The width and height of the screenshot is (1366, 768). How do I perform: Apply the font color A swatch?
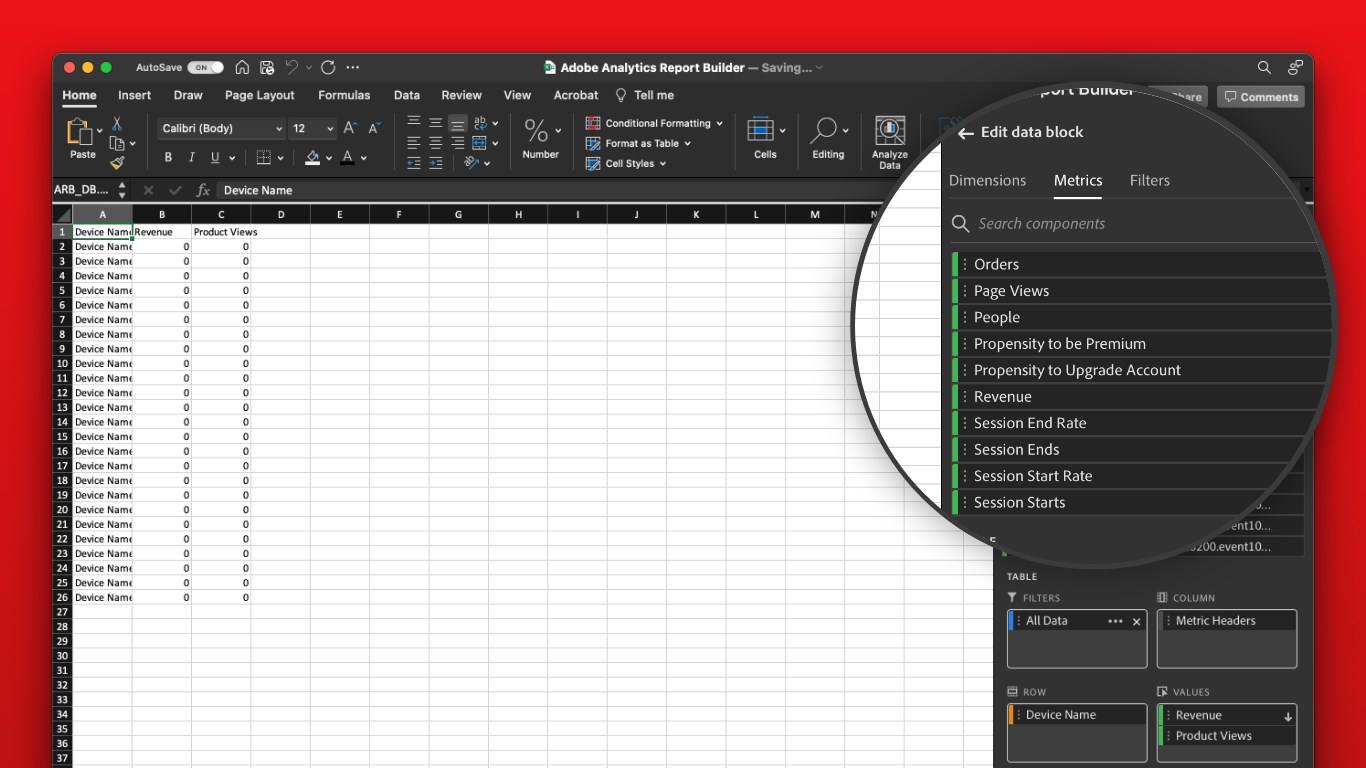pyautogui.click(x=347, y=157)
